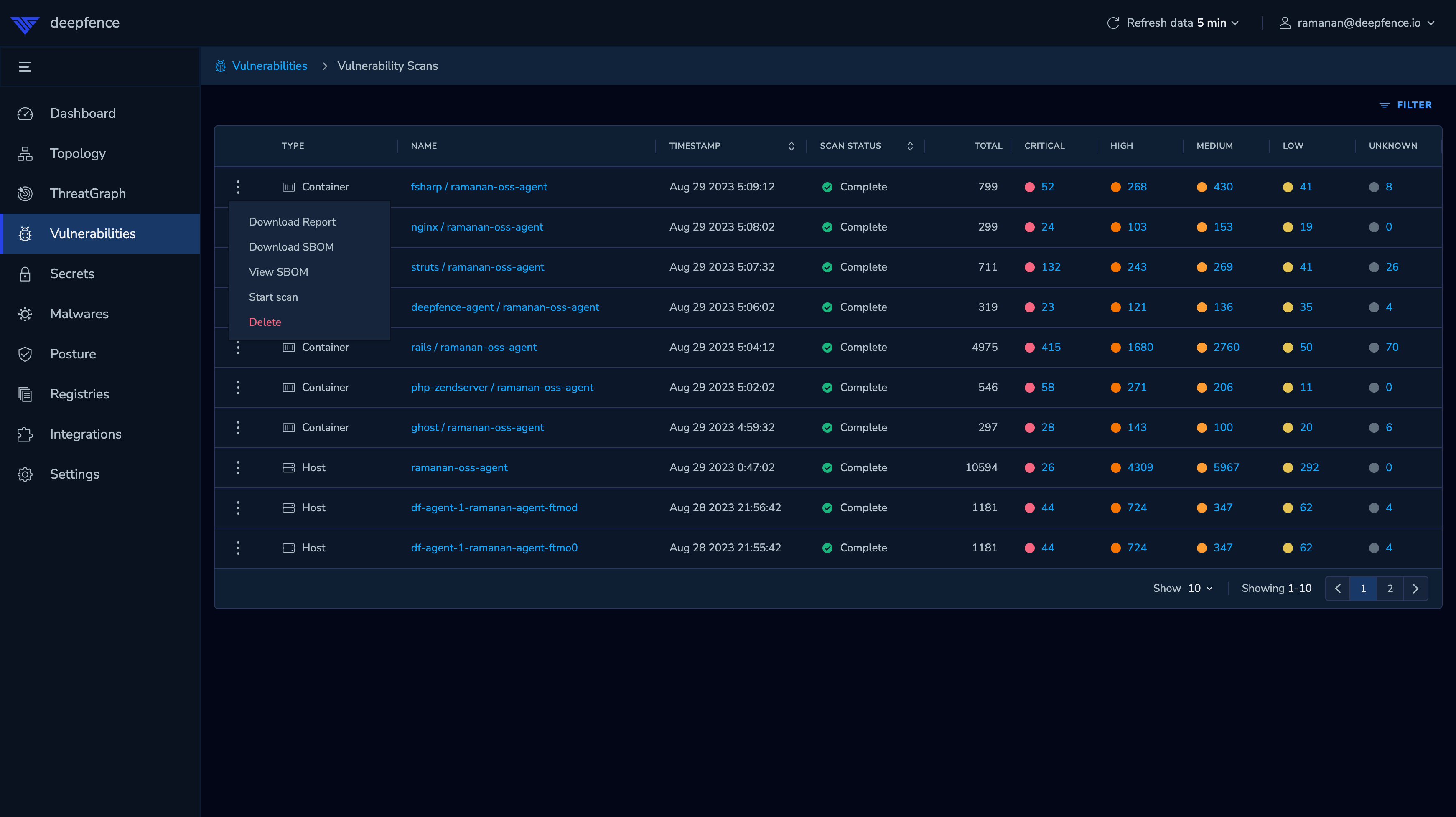Open the Dashboard gauge icon
The width and height of the screenshot is (1456, 817).
(x=25, y=114)
